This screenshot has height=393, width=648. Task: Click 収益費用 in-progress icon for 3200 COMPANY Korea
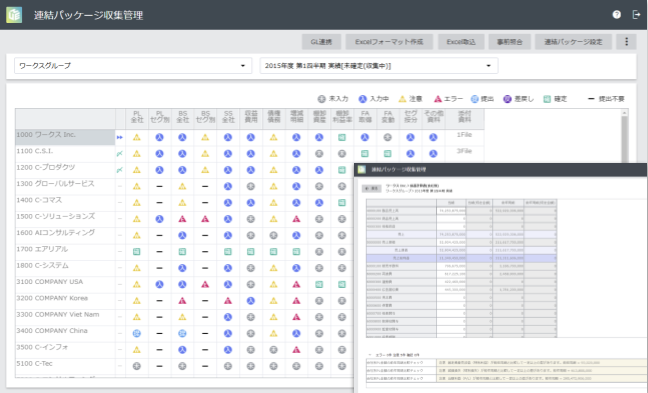pyautogui.click(x=250, y=301)
